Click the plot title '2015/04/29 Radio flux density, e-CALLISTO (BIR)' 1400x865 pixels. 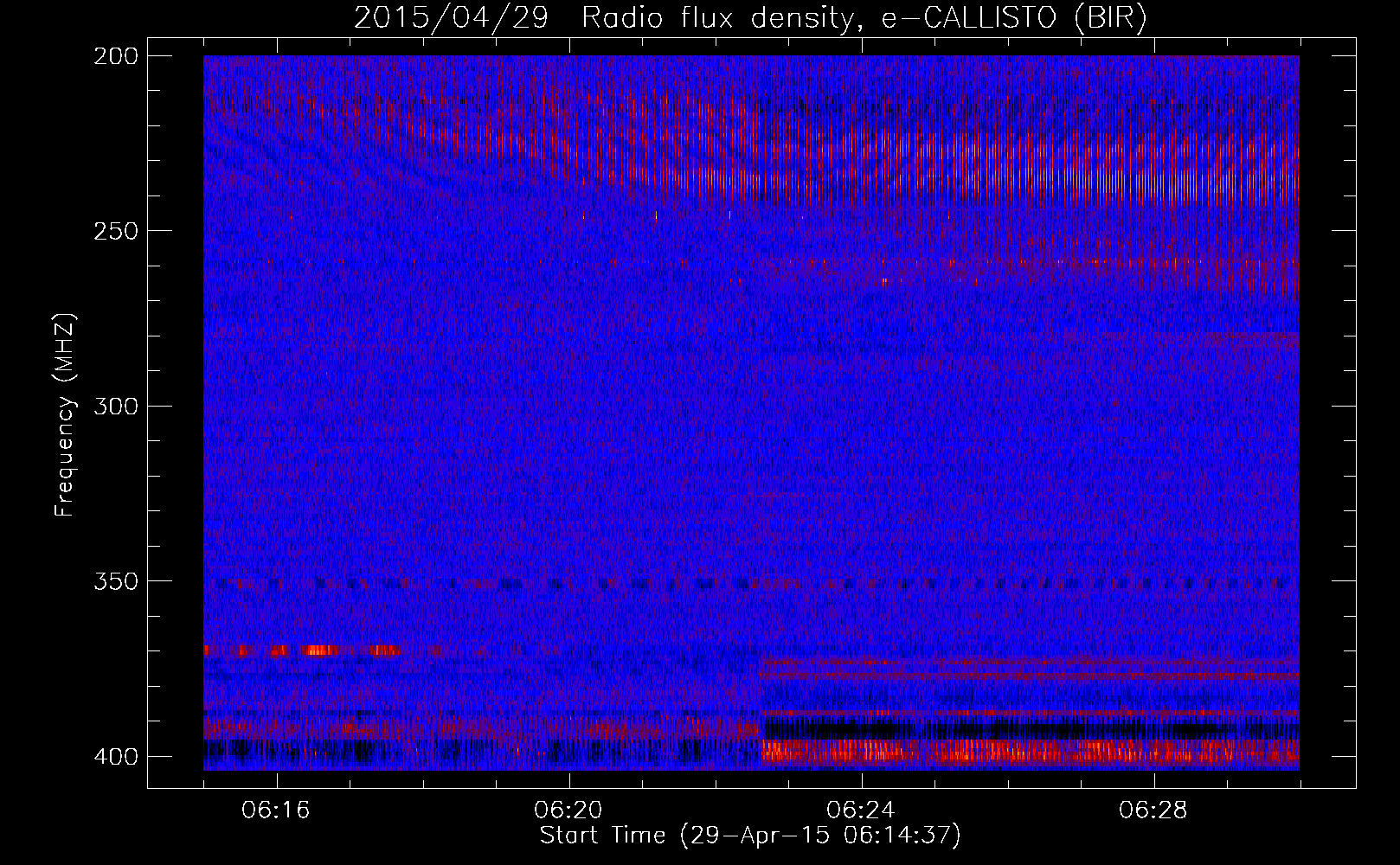(x=750, y=18)
